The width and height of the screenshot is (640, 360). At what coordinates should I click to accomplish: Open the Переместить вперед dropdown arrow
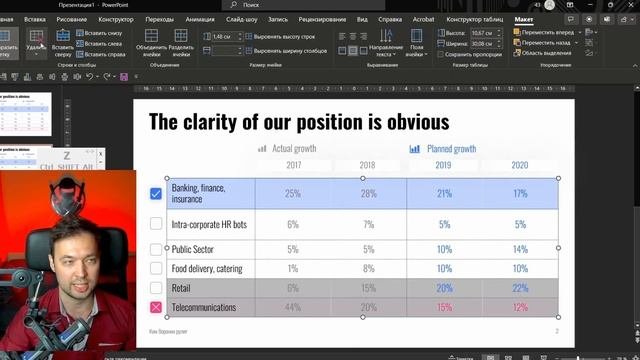click(580, 32)
